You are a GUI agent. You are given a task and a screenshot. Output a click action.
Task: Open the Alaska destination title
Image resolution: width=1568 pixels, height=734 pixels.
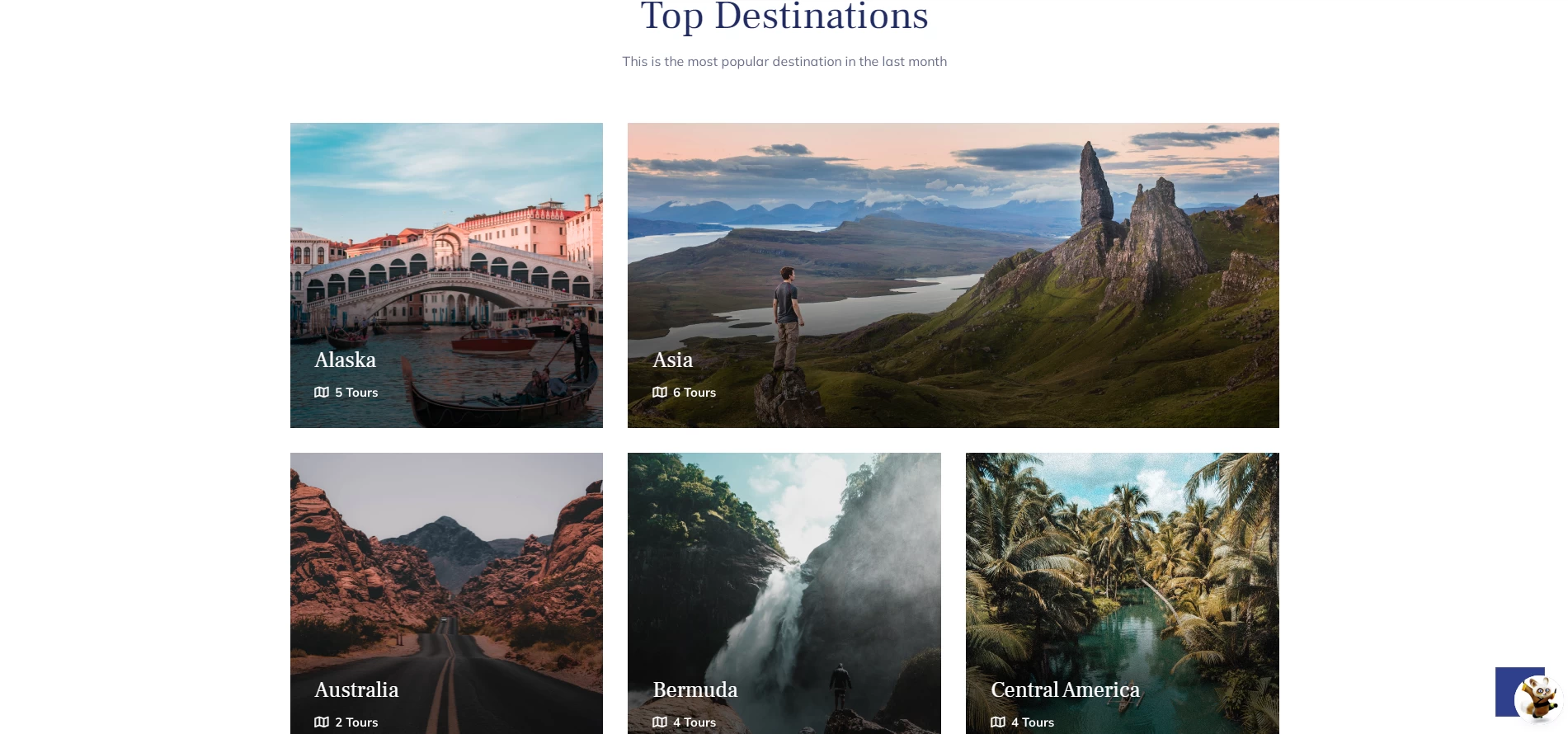pos(346,360)
